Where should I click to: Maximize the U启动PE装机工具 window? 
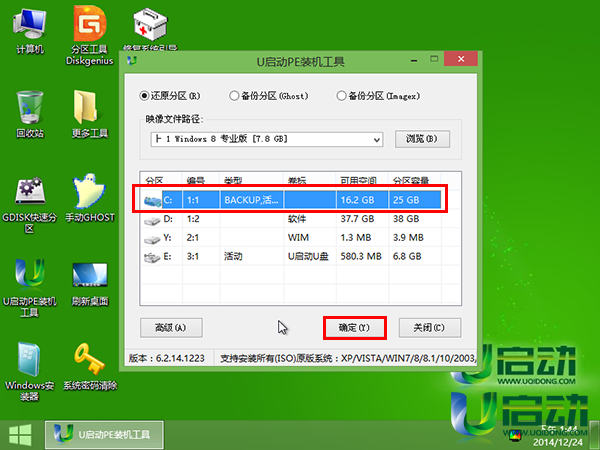(x=434, y=59)
